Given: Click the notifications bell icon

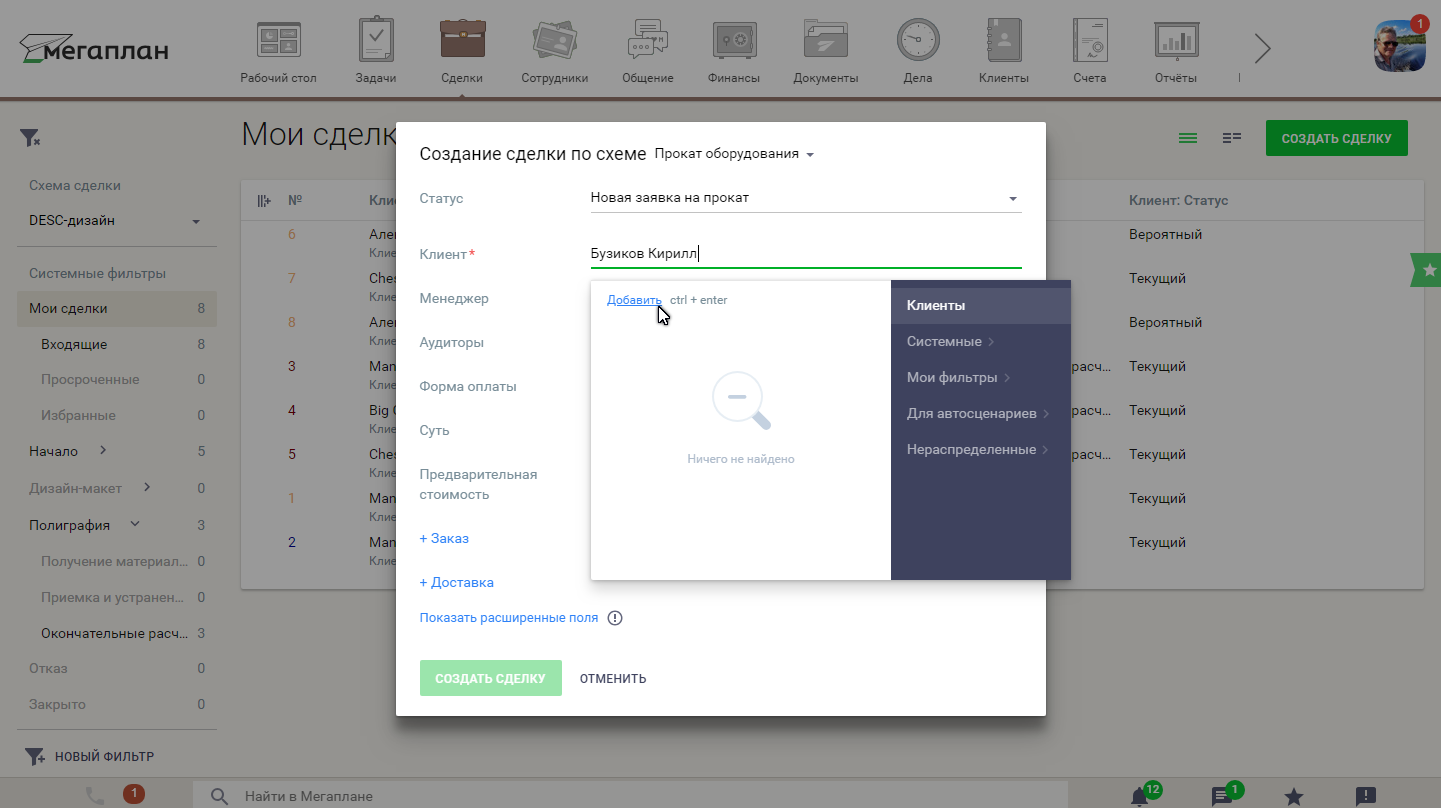Looking at the screenshot, I should [x=1139, y=796].
